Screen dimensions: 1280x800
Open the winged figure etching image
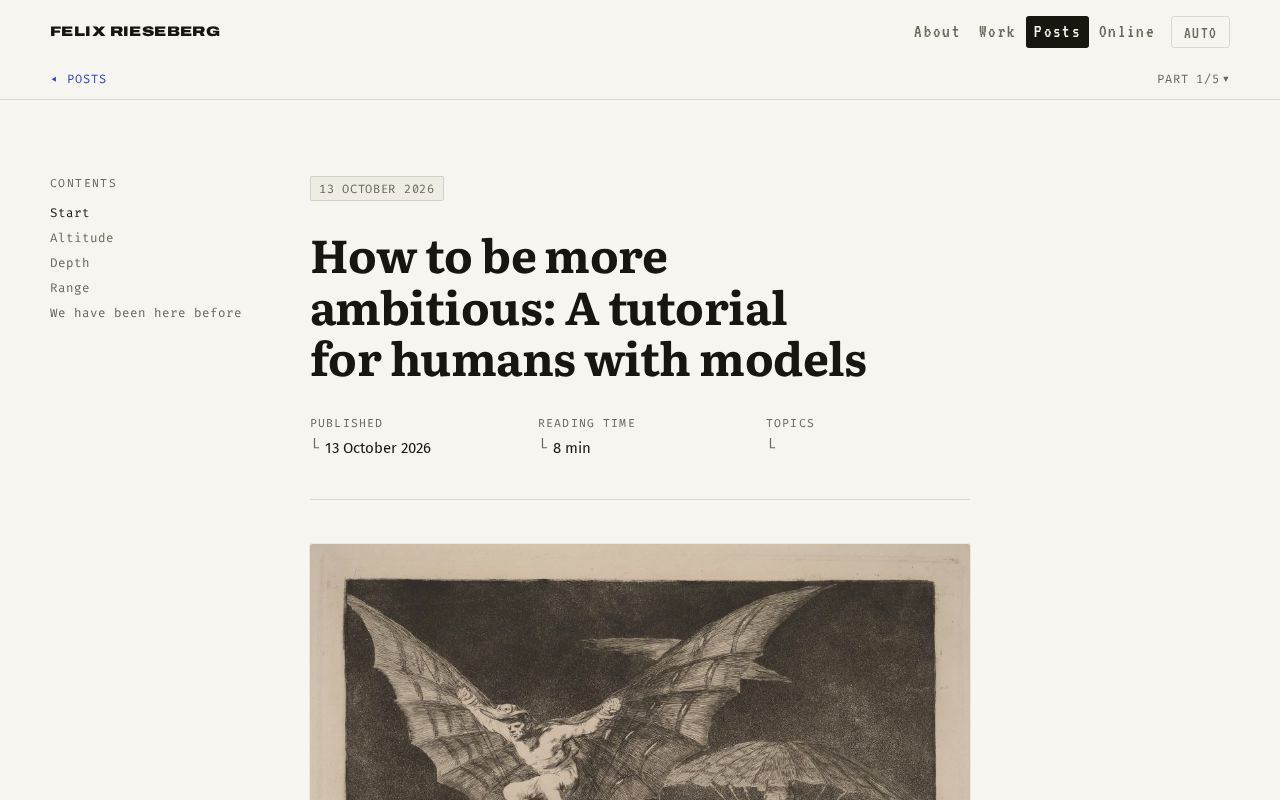coord(640,672)
